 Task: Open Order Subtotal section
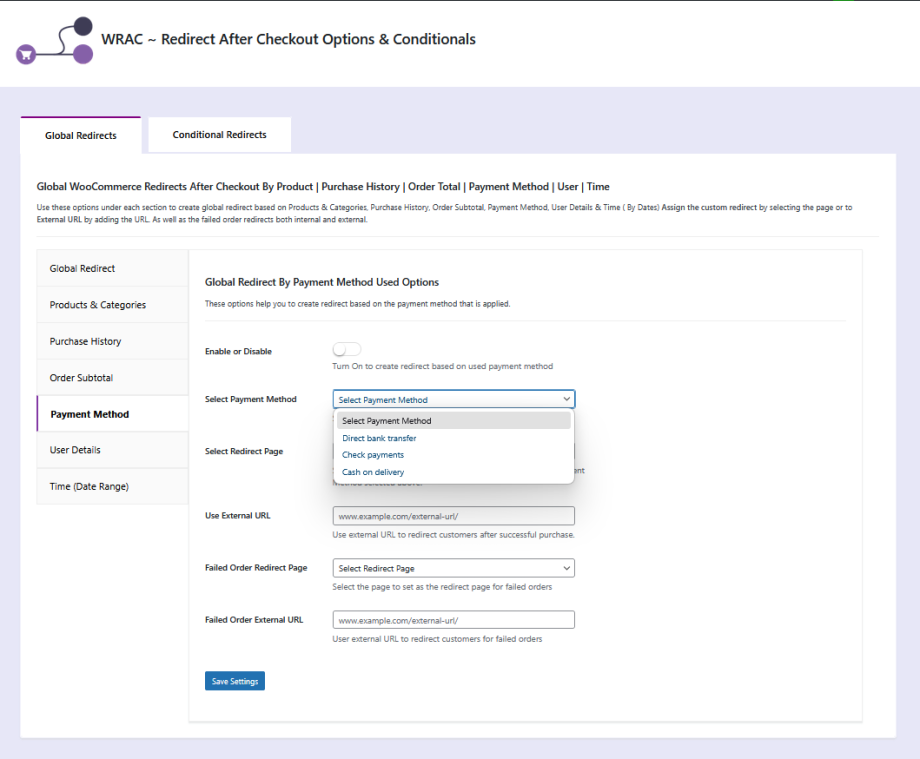point(113,378)
